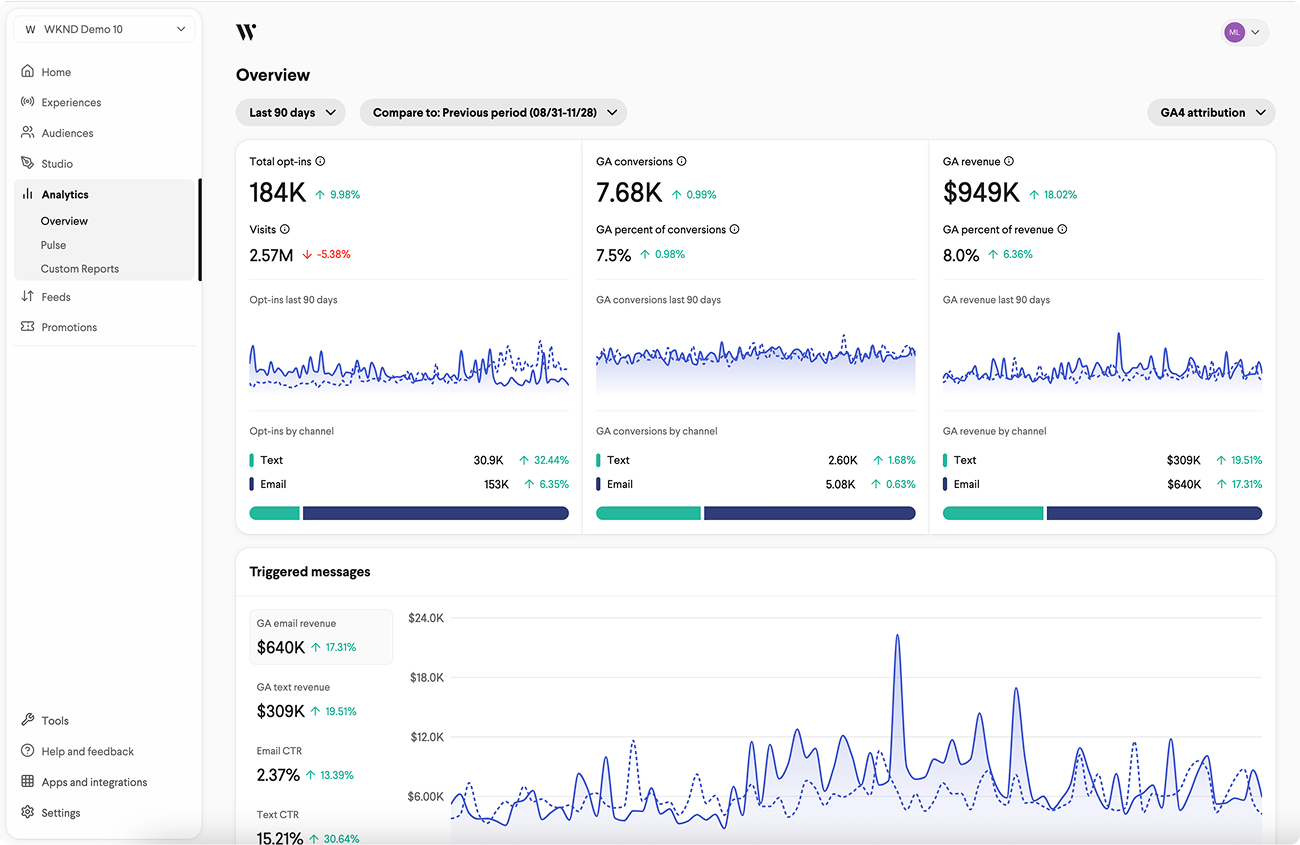Screen dimensions: 1300x845
Task: Open Apps and integrations grid icon
Action: click(x=27, y=781)
